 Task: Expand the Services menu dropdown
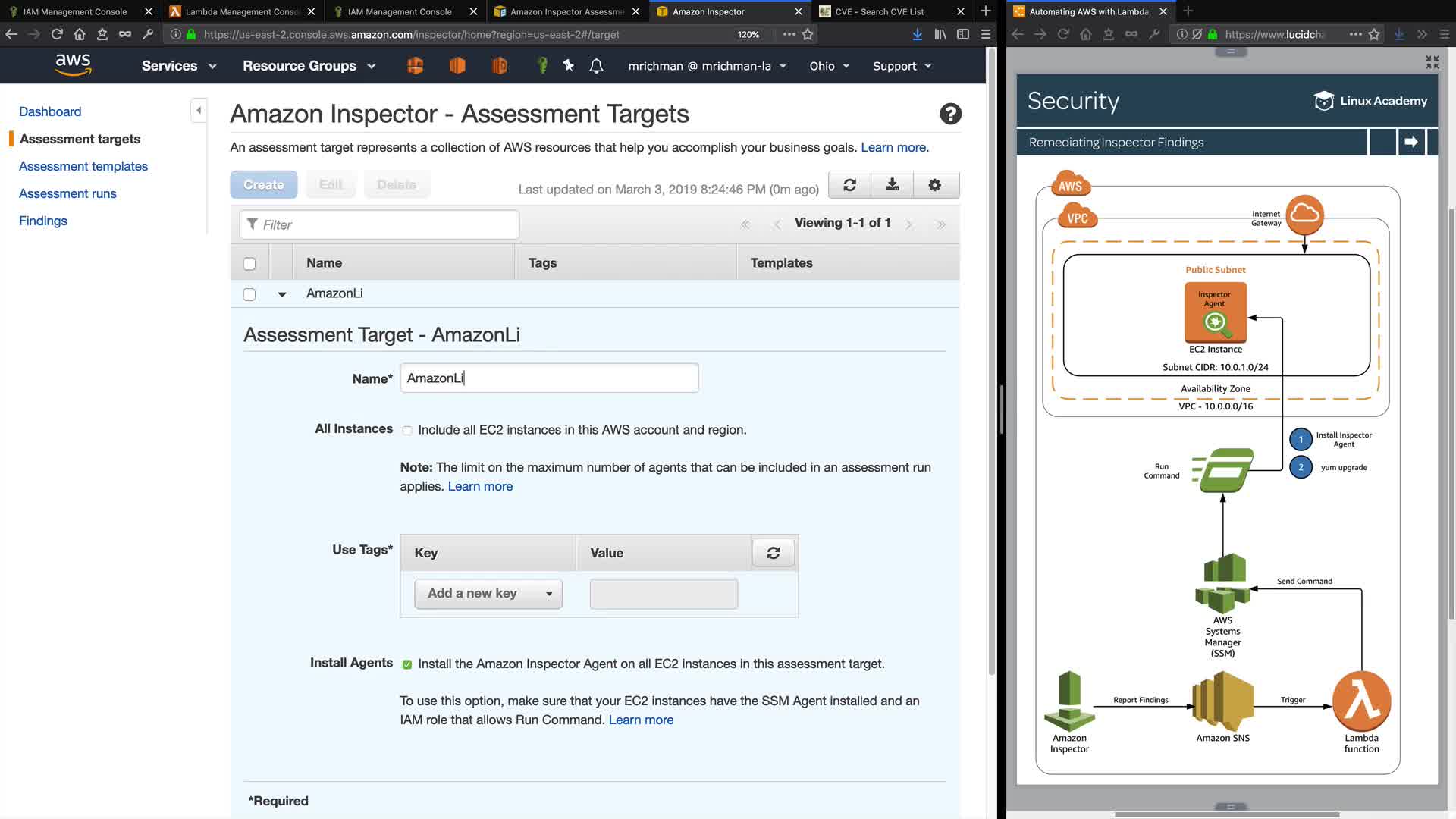point(179,66)
